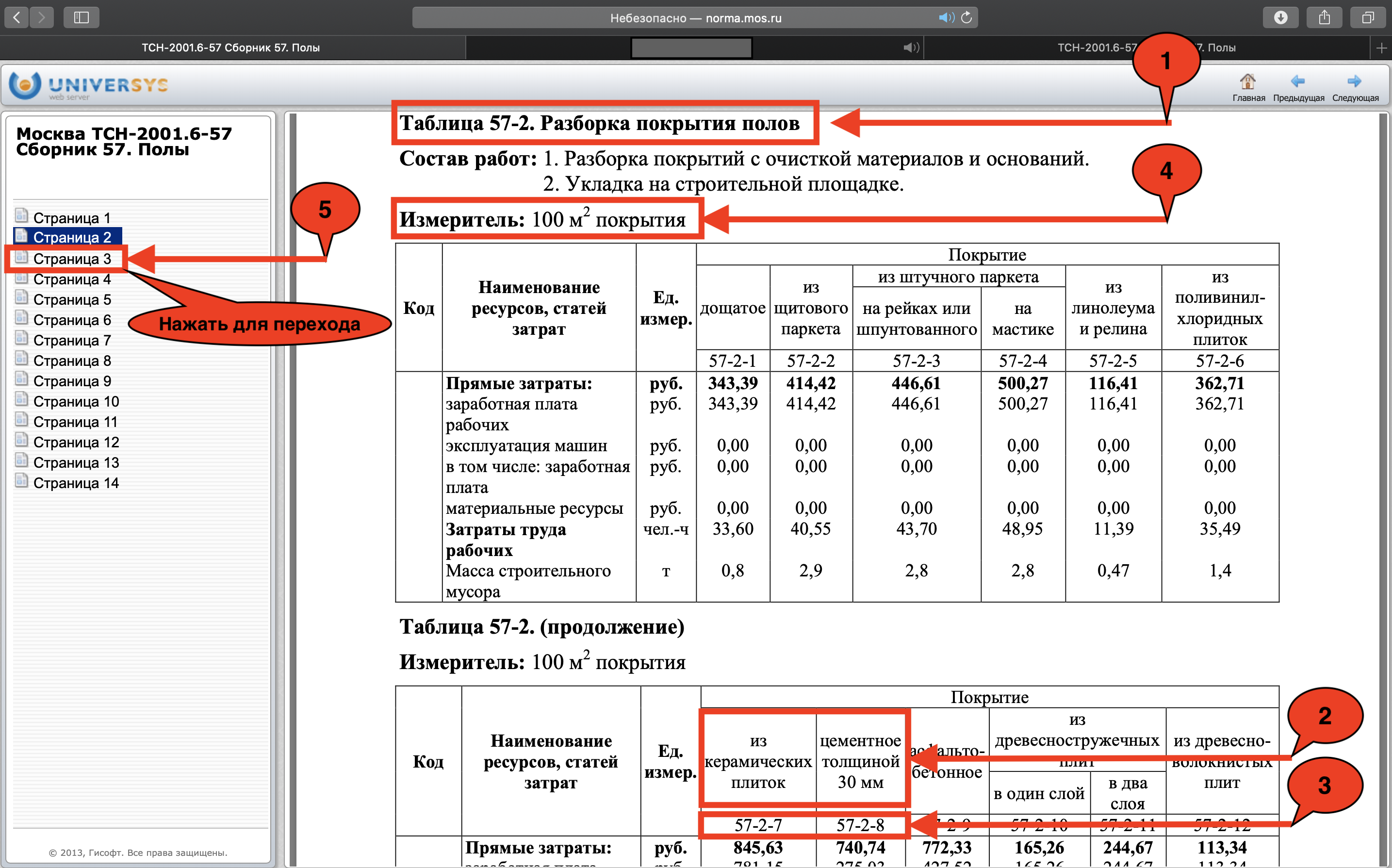This screenshot has height=868, width=1392.
Task: Open Safari downloads button
Action: click(x=1280, y=17)
